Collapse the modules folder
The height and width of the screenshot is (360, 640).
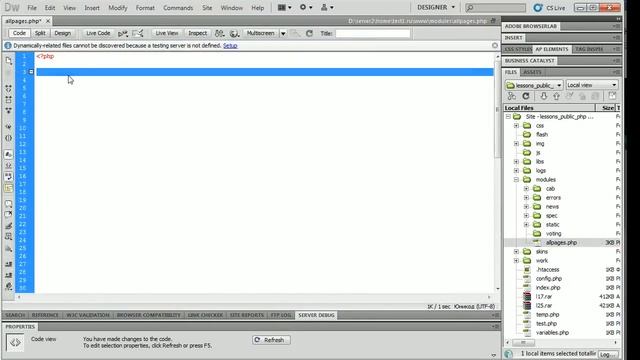click(516, 180)
